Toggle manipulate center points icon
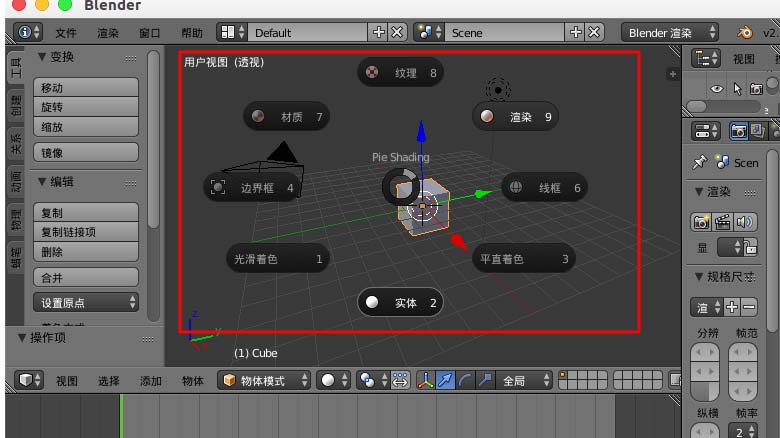This screenshot has height=438, width=780. (400, 380)
